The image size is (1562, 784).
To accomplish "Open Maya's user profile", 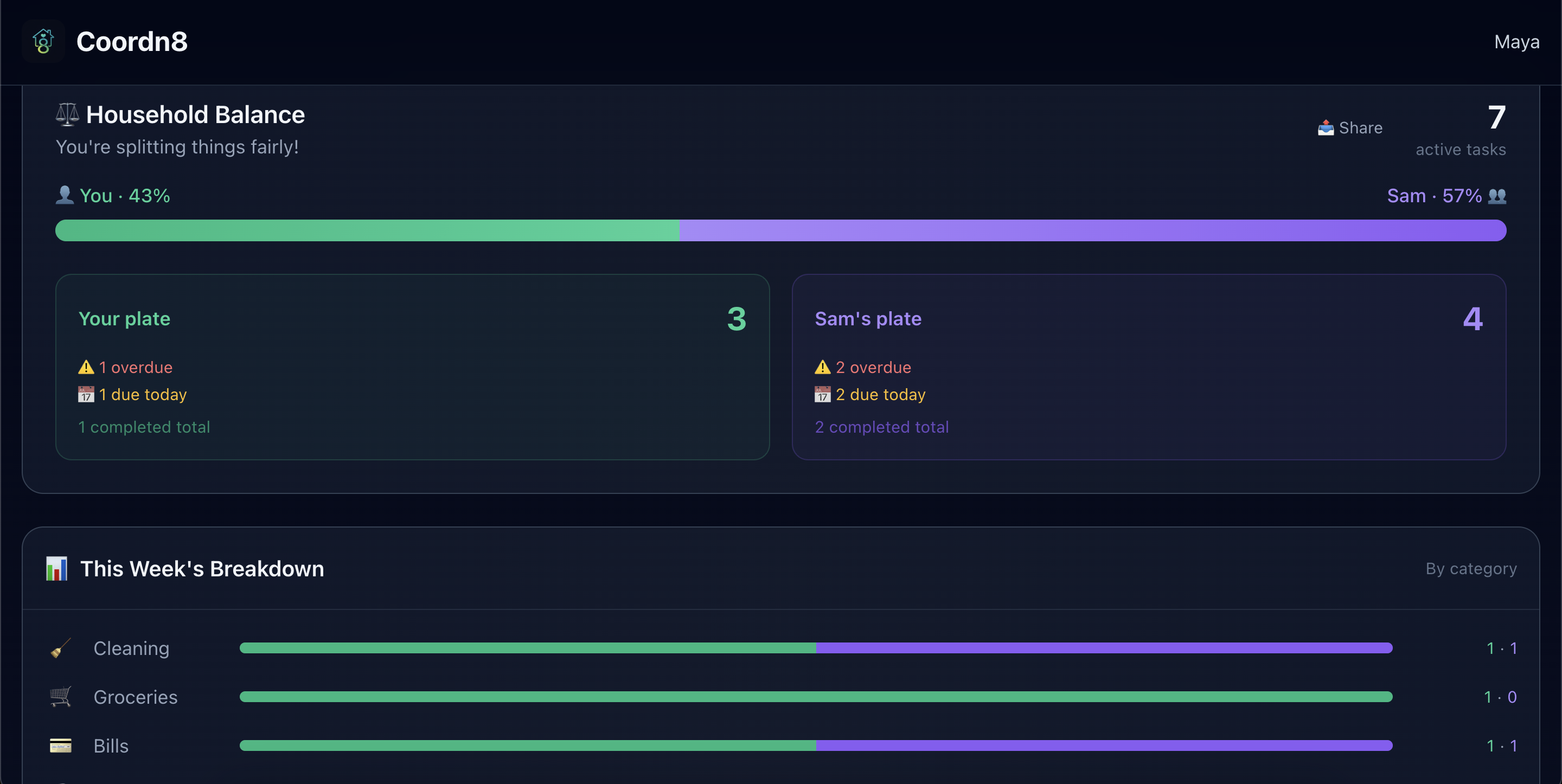I will [x=1516, y=42].
